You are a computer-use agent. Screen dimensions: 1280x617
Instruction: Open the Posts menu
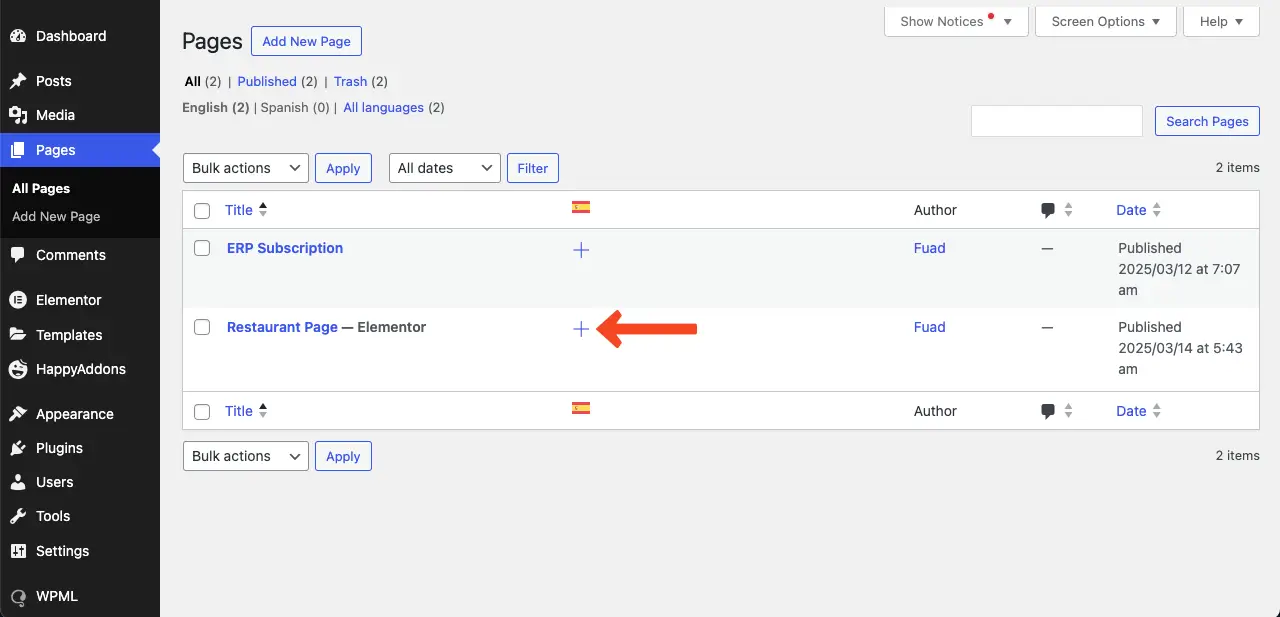pos(80,81)
